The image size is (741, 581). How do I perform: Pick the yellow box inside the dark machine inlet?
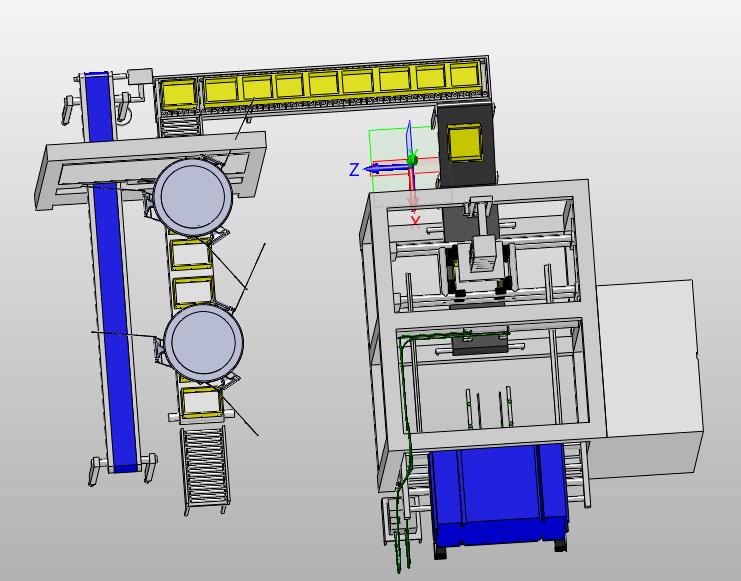(x=465, y=142)
